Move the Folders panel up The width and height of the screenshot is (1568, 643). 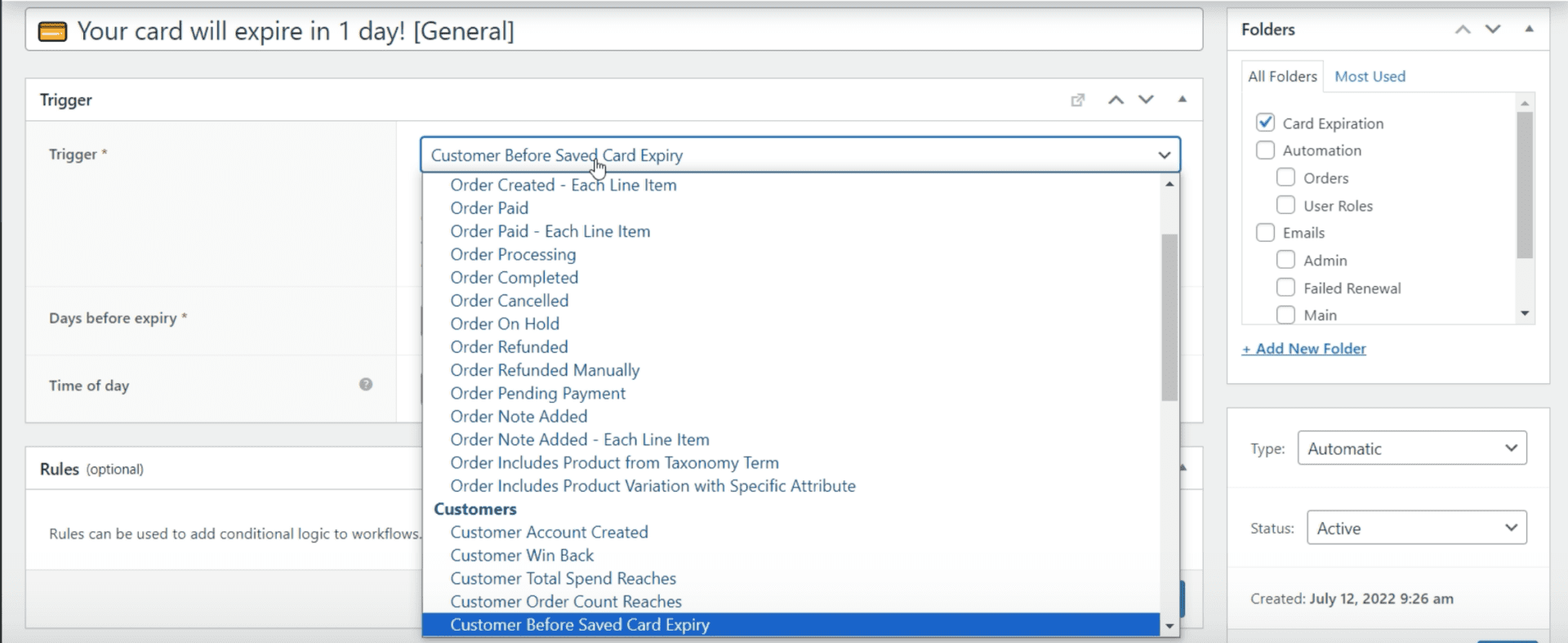tap(1463, 29)
